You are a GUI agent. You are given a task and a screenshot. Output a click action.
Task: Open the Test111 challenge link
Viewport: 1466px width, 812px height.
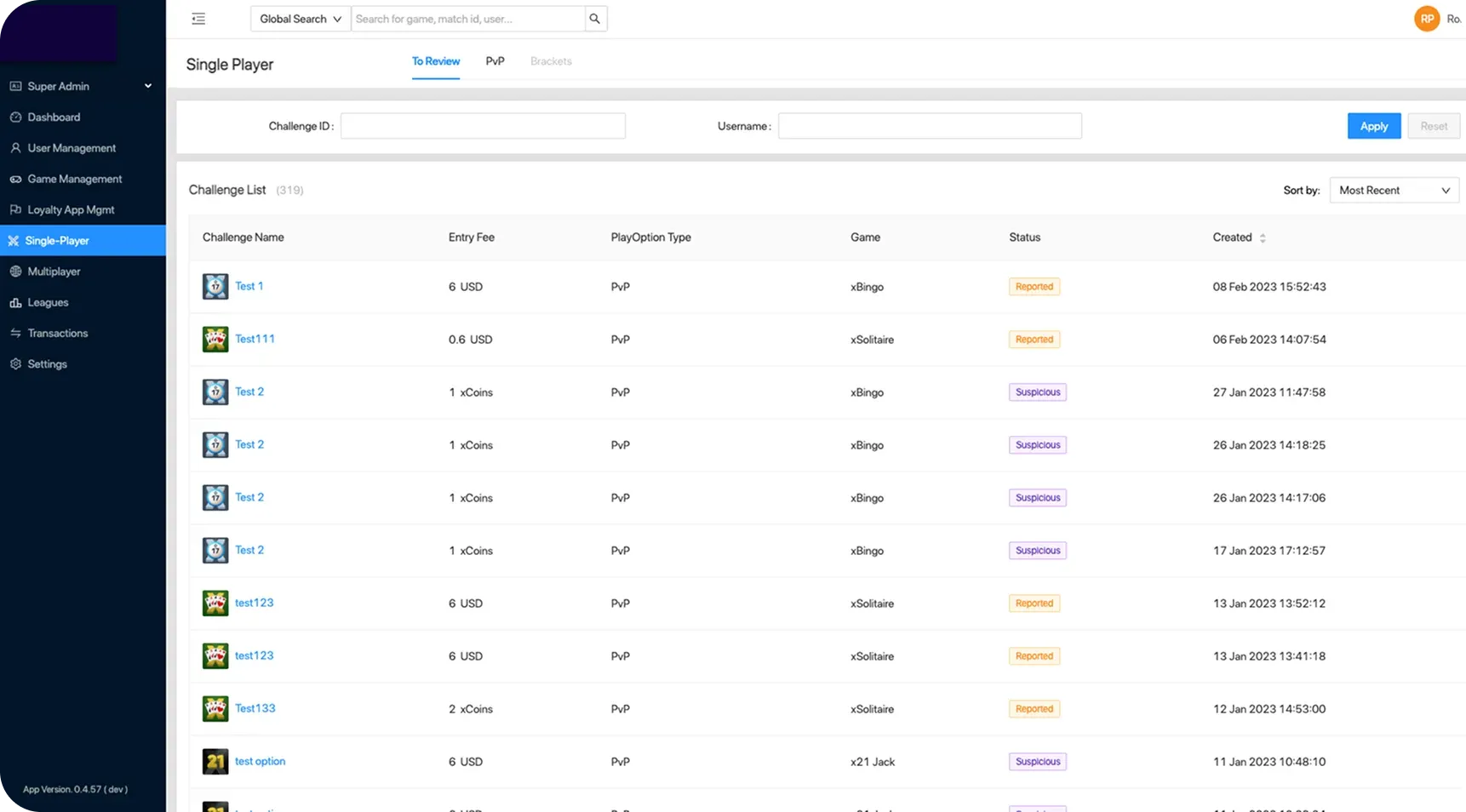click(255, 339)
